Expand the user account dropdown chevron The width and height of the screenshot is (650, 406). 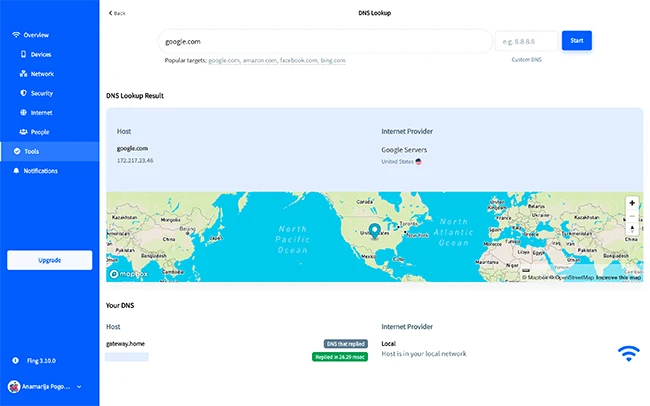pyautogui.click(x=80, y=387)
